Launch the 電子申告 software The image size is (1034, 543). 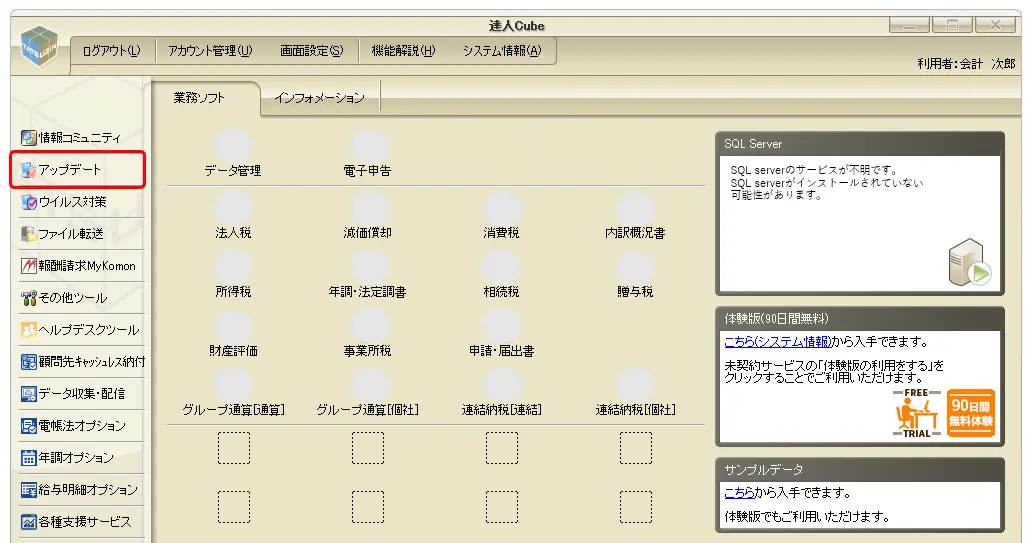pos(368,155)
